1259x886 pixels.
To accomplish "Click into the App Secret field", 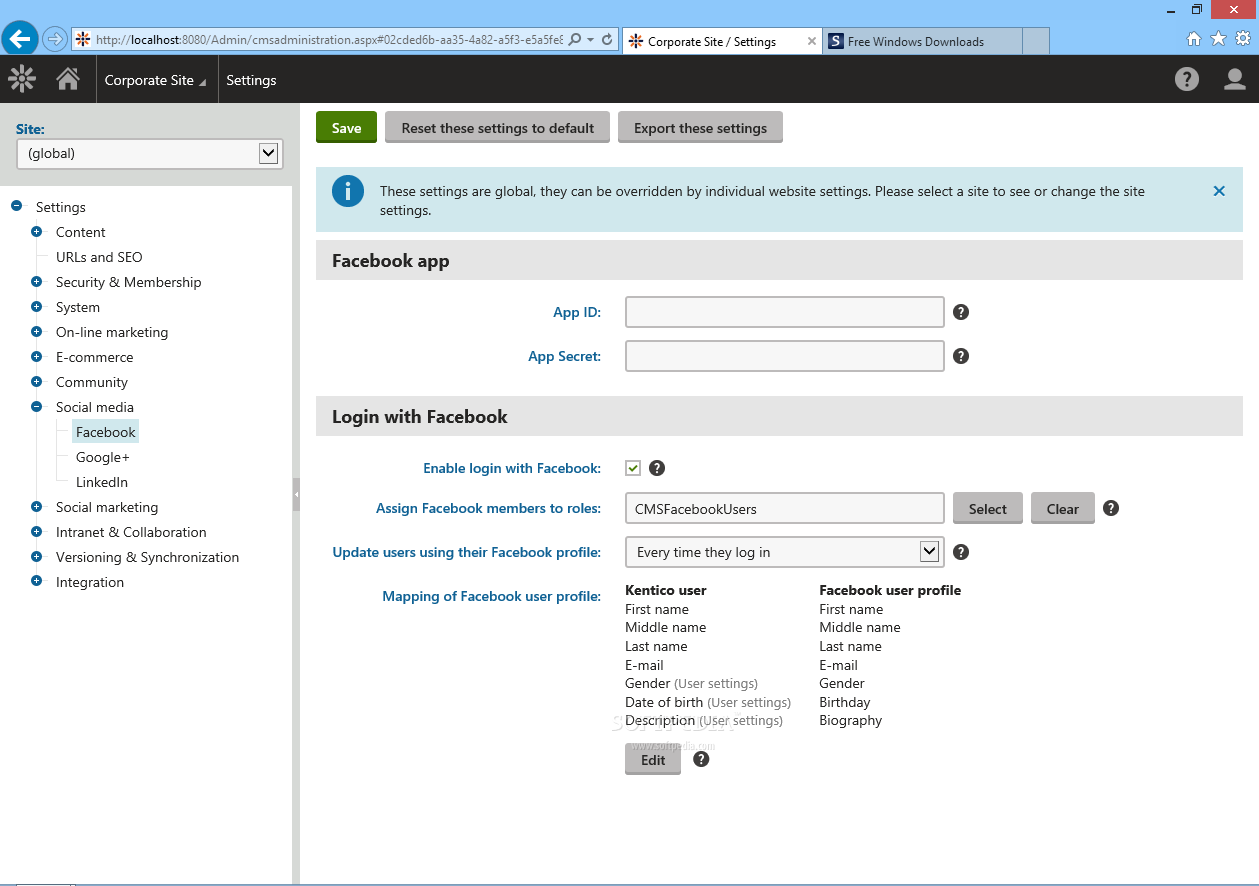I will point(785,356).
